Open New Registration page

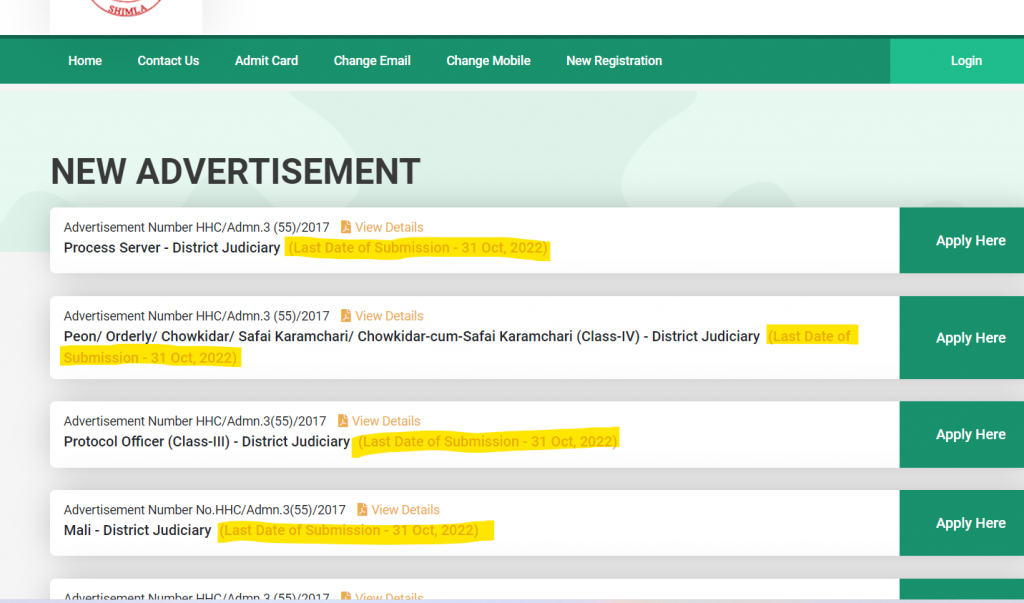coord(614,61)
